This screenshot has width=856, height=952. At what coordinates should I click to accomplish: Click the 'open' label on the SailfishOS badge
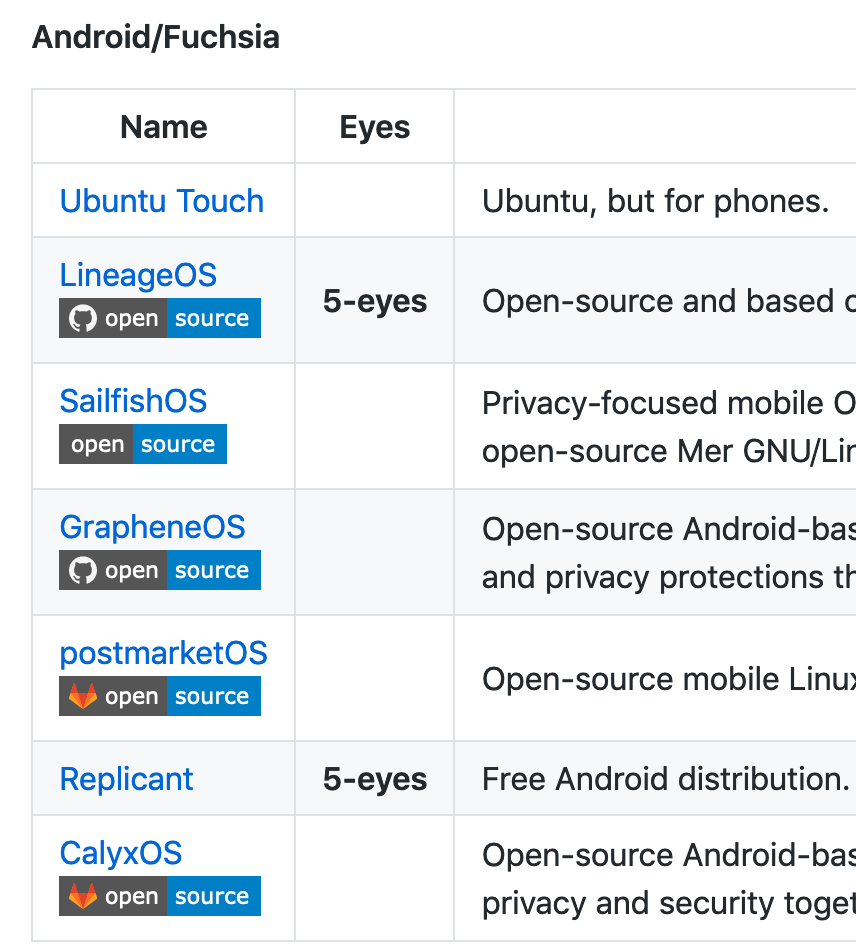(x=97, y=444)
